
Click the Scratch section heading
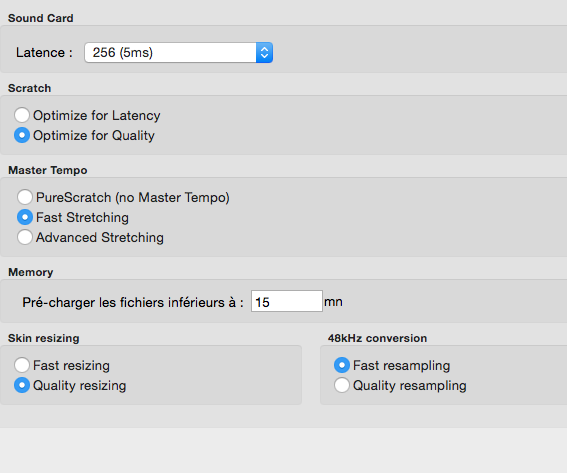tap(29, 88)
